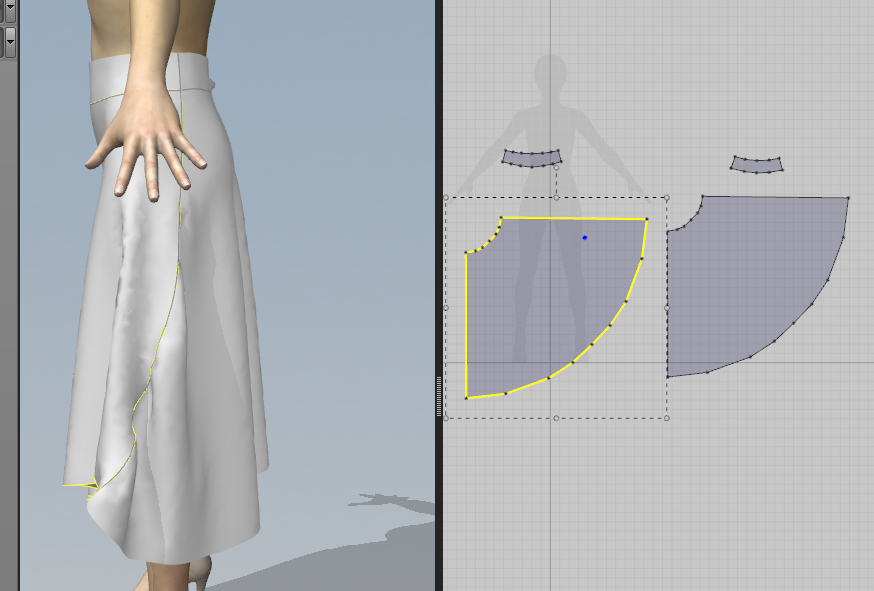This screenshot has height=591, width=874.
Task: Click the top-right corner point of unselected skirt pattern
Action: (x=848, y=197)
